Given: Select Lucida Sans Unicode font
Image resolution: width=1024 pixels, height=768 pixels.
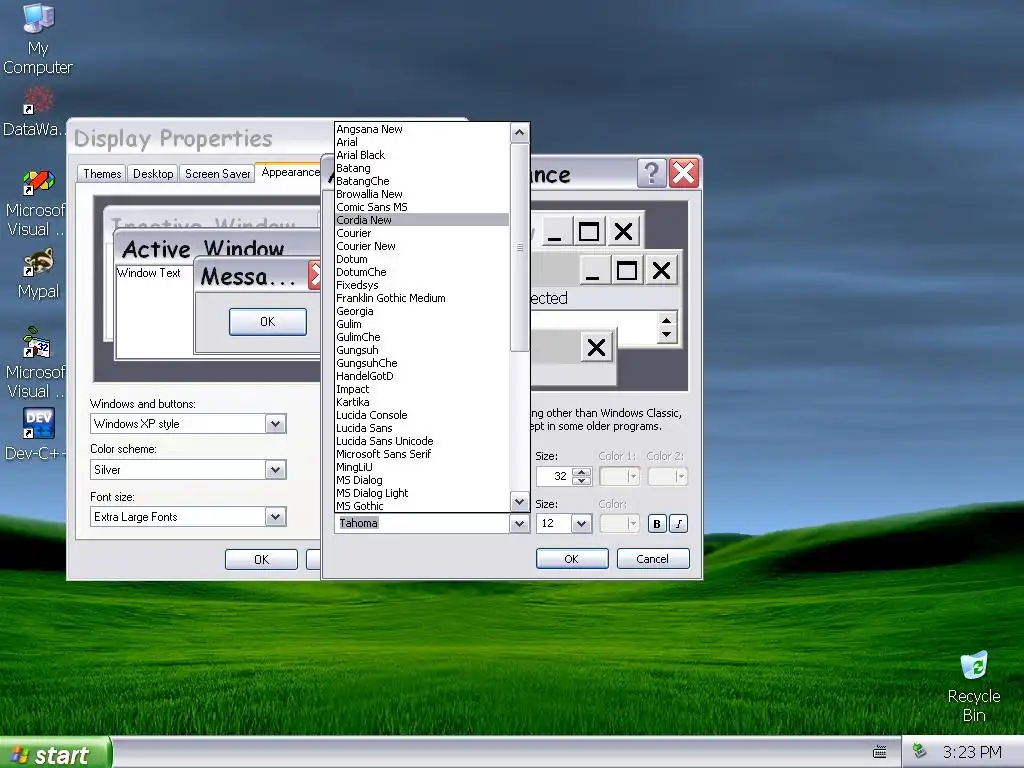Looking at the screenshot, I should pos(422,441).
